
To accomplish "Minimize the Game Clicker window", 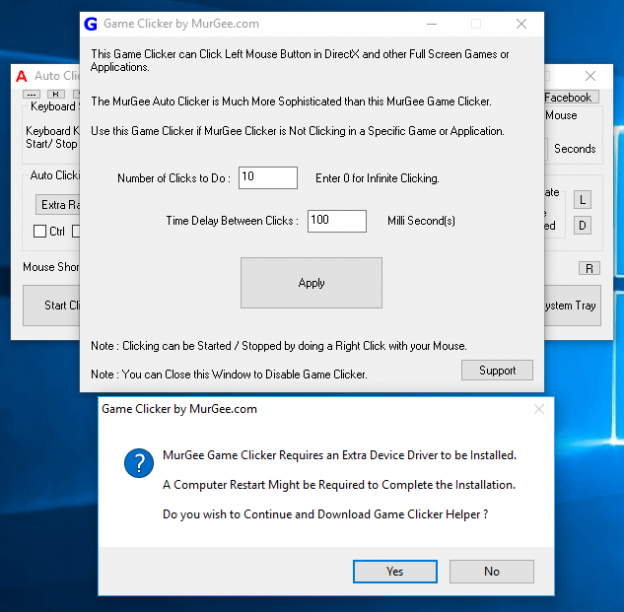I will click(432, 24).
